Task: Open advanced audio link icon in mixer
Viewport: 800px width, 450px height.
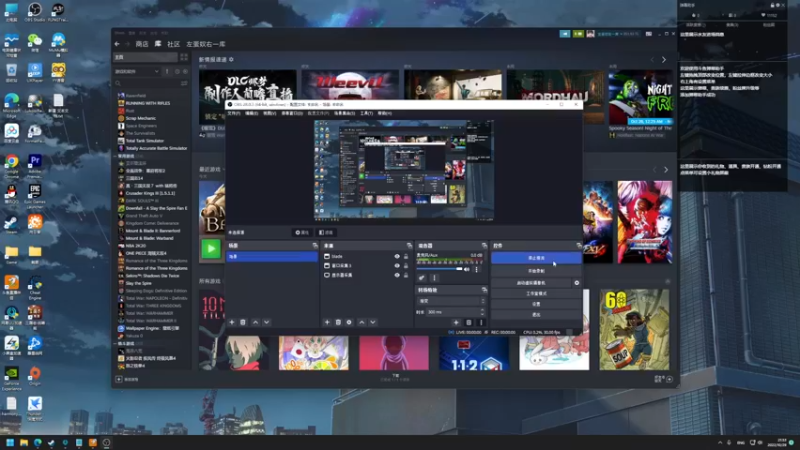Action: pos(421,278)
